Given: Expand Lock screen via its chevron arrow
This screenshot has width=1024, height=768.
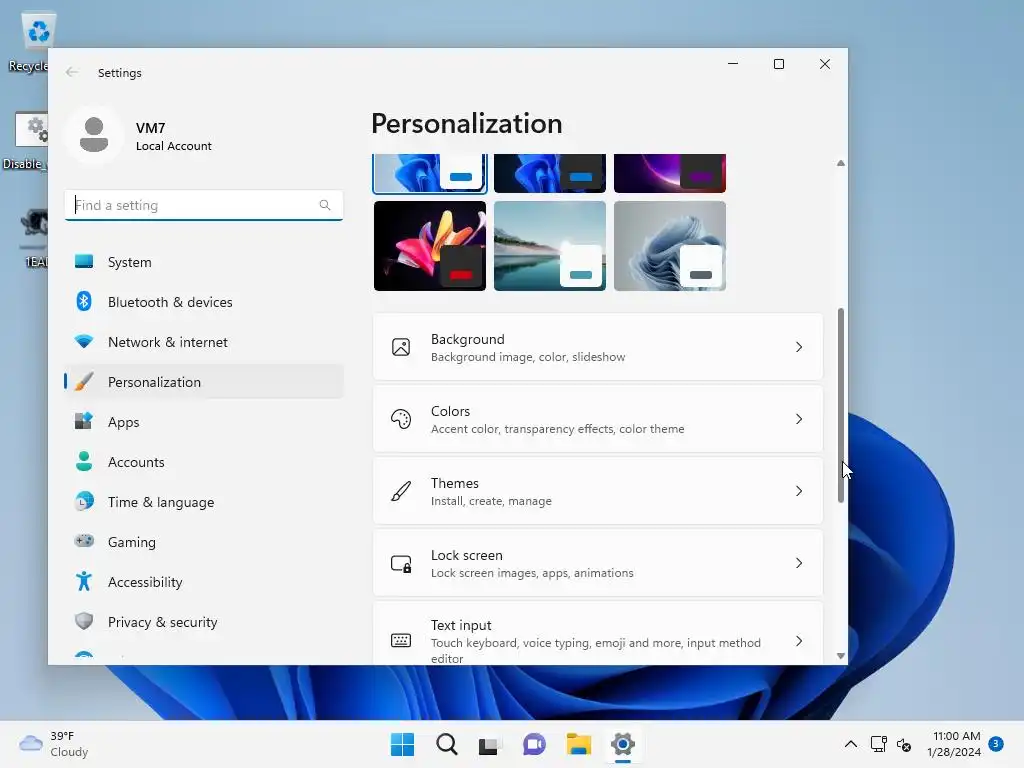Looking at the screenshot, I should [799, 562].
